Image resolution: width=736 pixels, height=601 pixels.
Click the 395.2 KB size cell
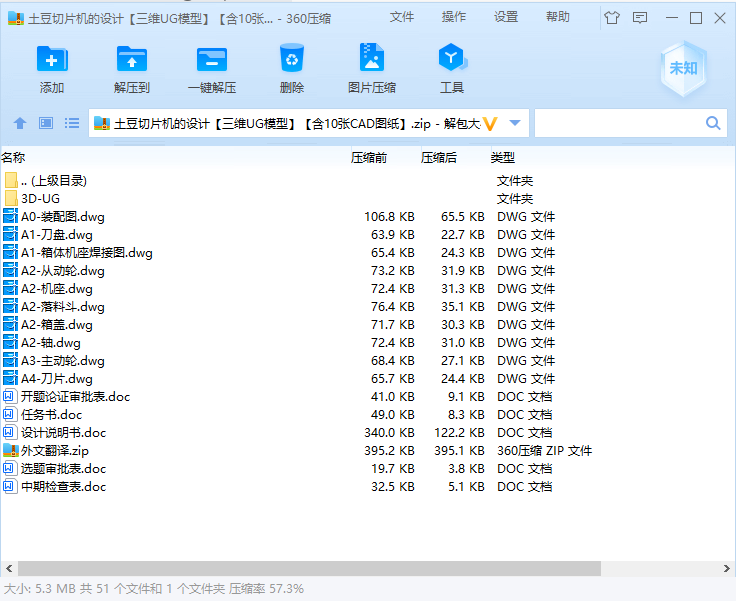(389, 451)
